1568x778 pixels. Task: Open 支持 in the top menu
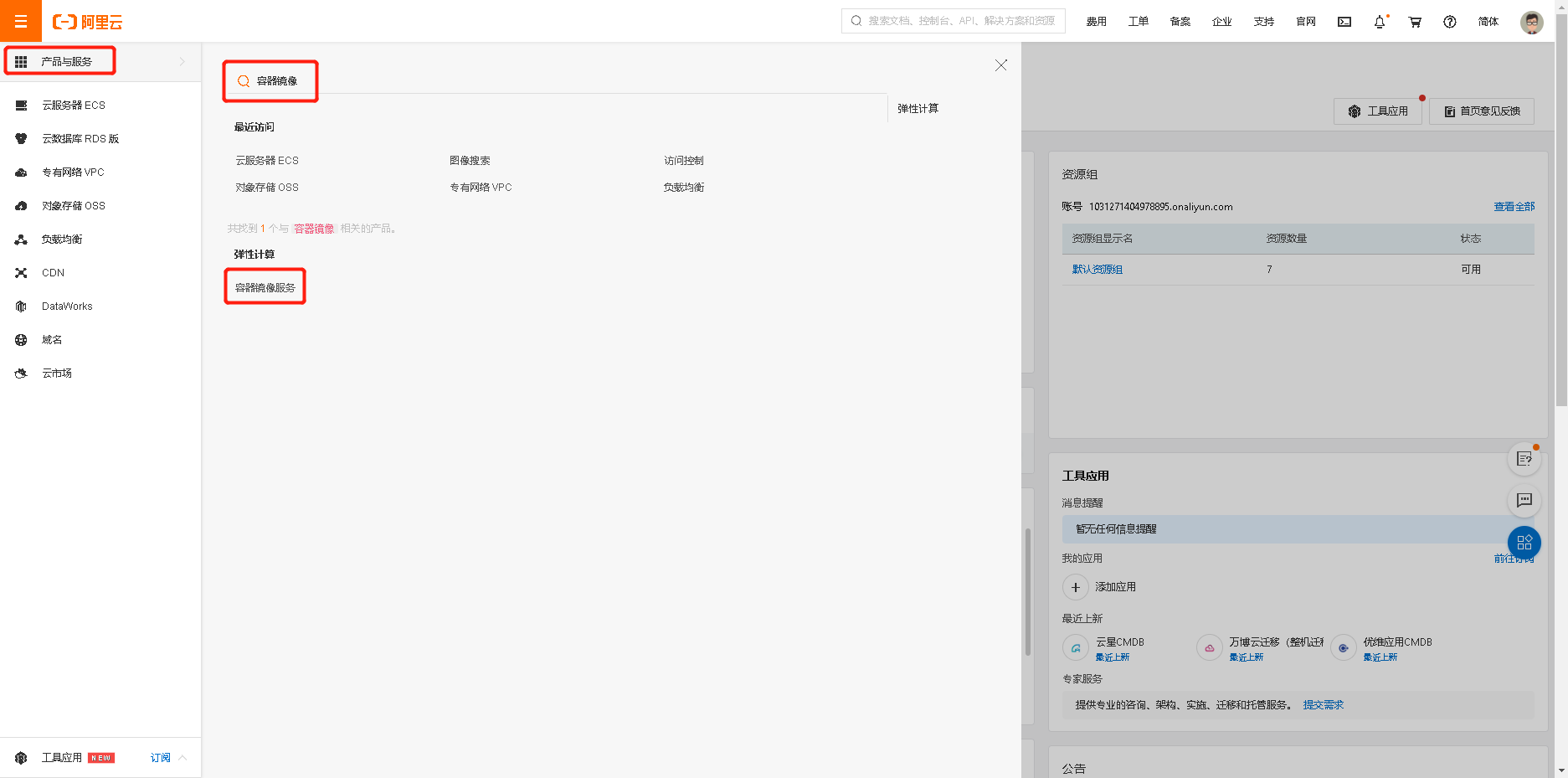tap(1264, 22)
